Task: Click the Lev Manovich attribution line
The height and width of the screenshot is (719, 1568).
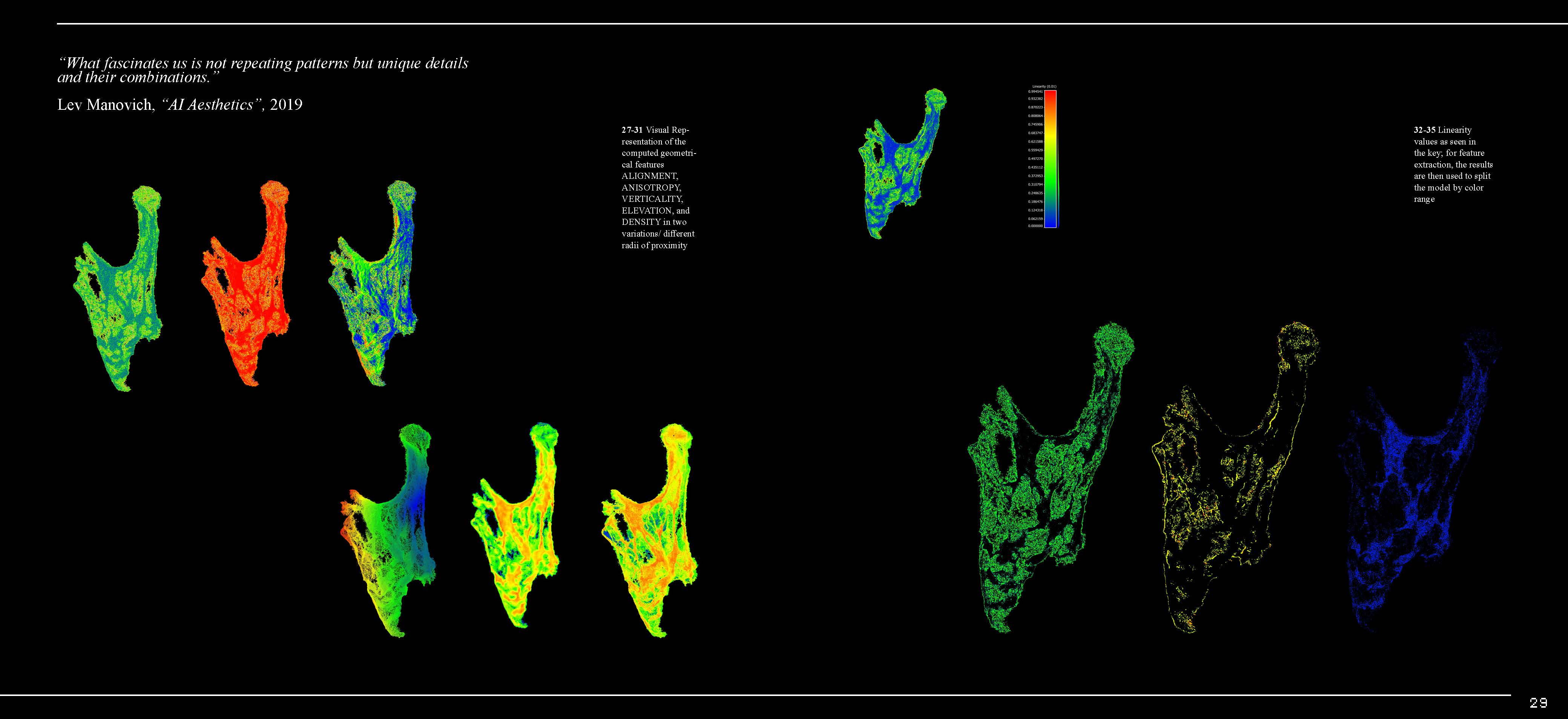Action: tap(180, 105)
